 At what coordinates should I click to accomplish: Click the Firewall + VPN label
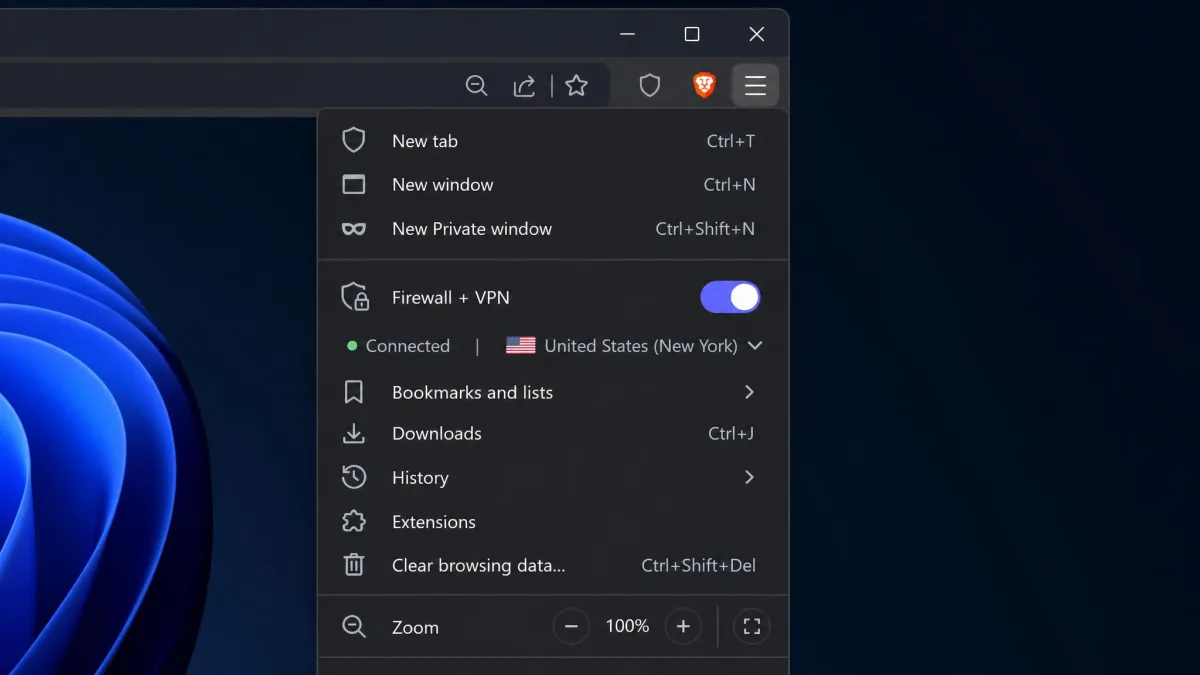pyautogui.click(x=451, y=297)
